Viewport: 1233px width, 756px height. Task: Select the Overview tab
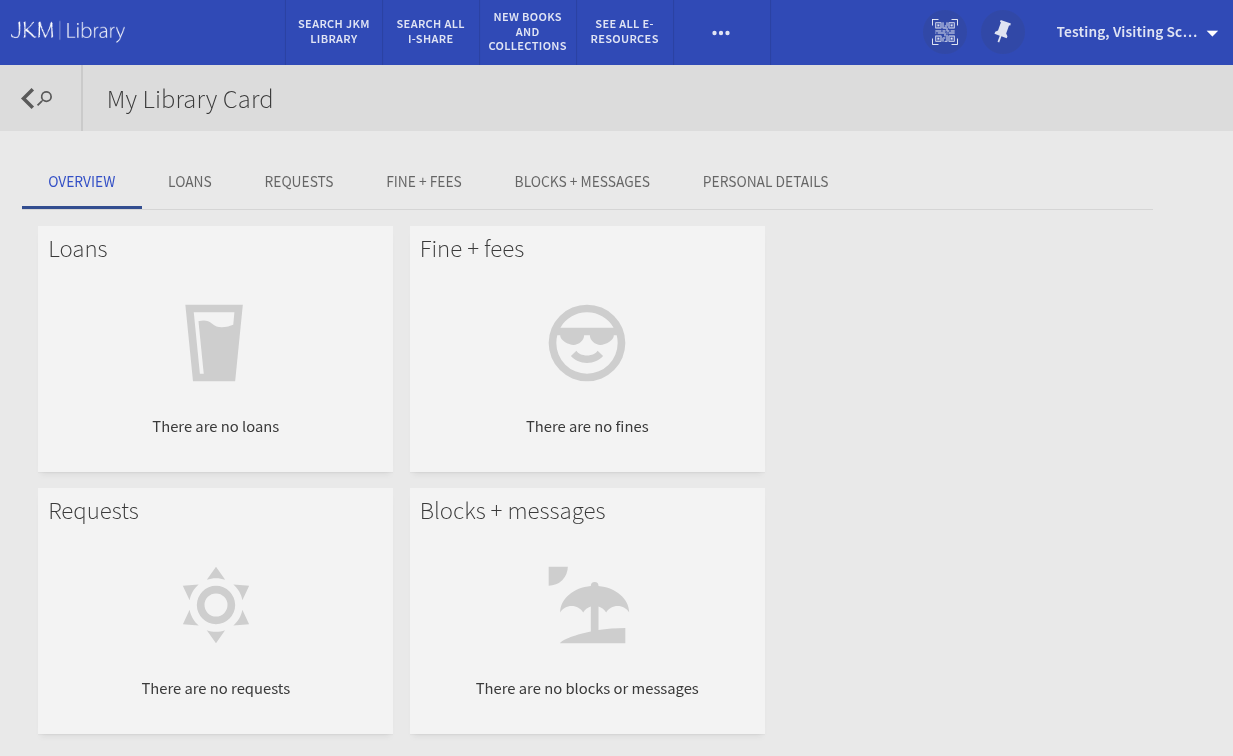tap(82, 182)
